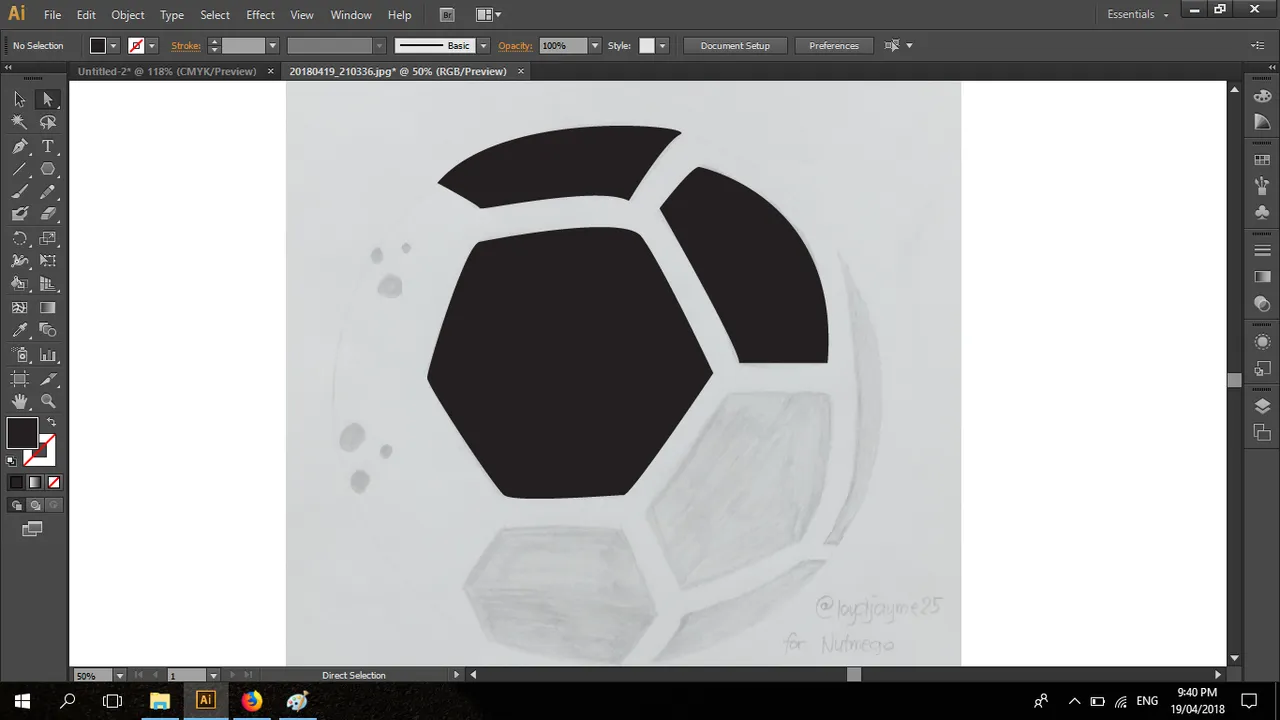Set paint mode to Gradient

click(35, 482)
